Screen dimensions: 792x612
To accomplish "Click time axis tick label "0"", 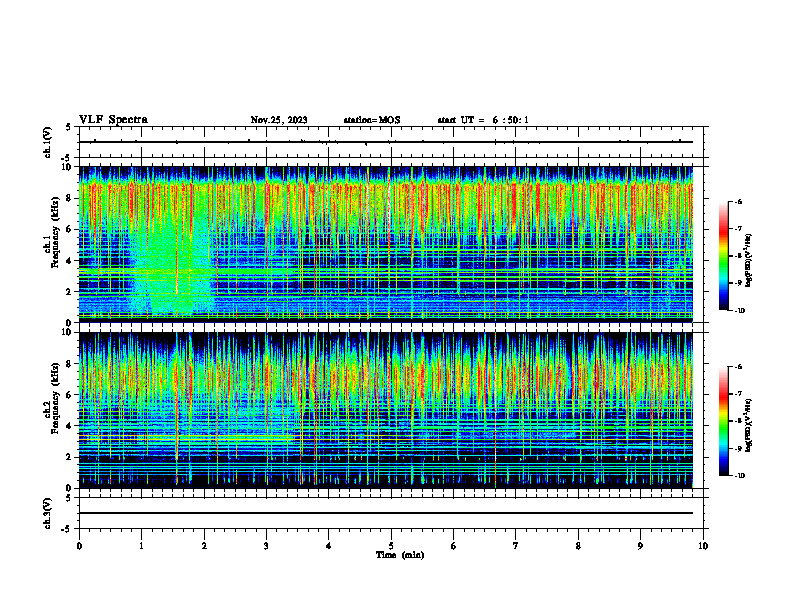I will point(79,546).
